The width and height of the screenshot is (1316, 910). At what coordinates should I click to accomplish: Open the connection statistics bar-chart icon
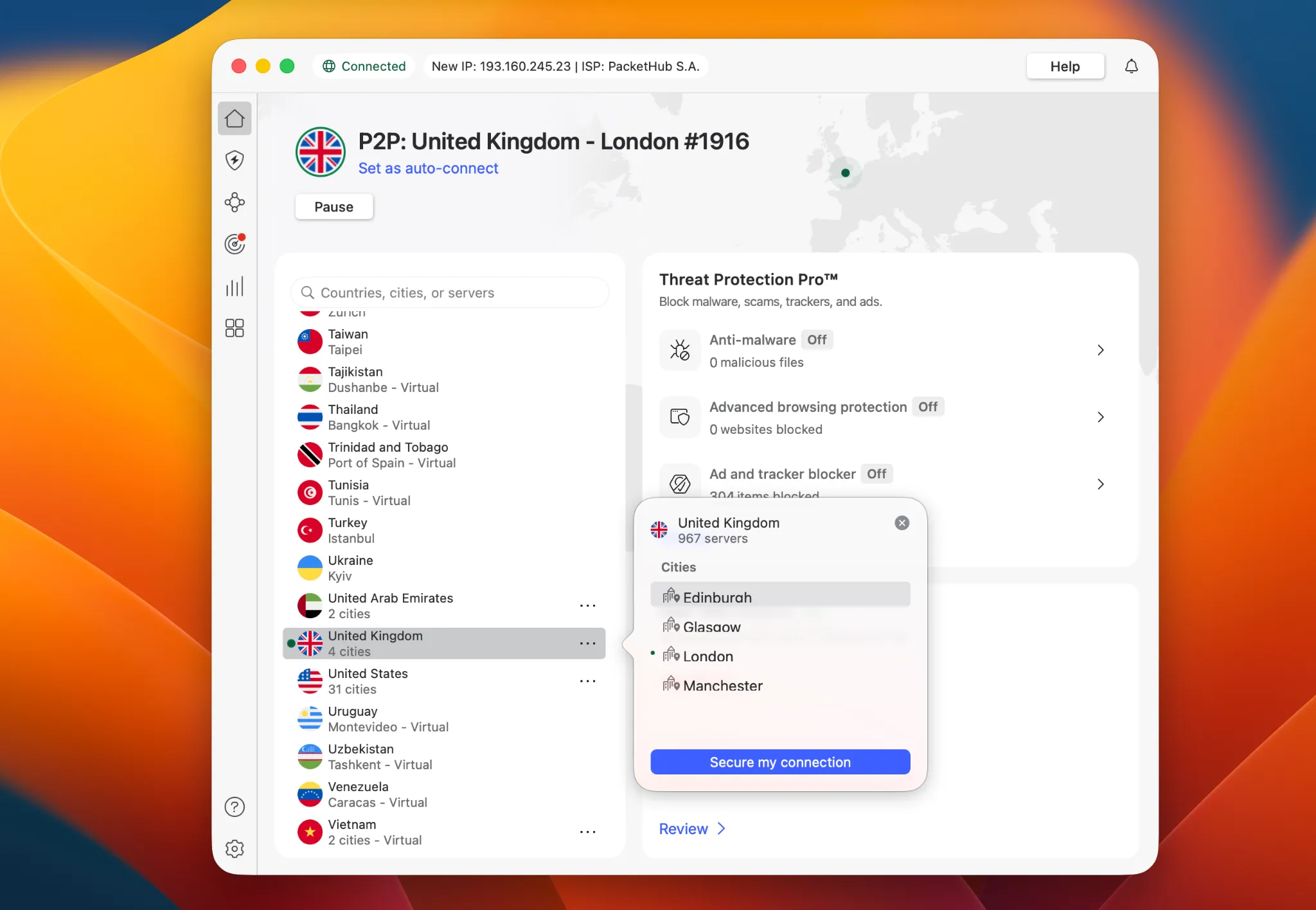click(235, 287)
